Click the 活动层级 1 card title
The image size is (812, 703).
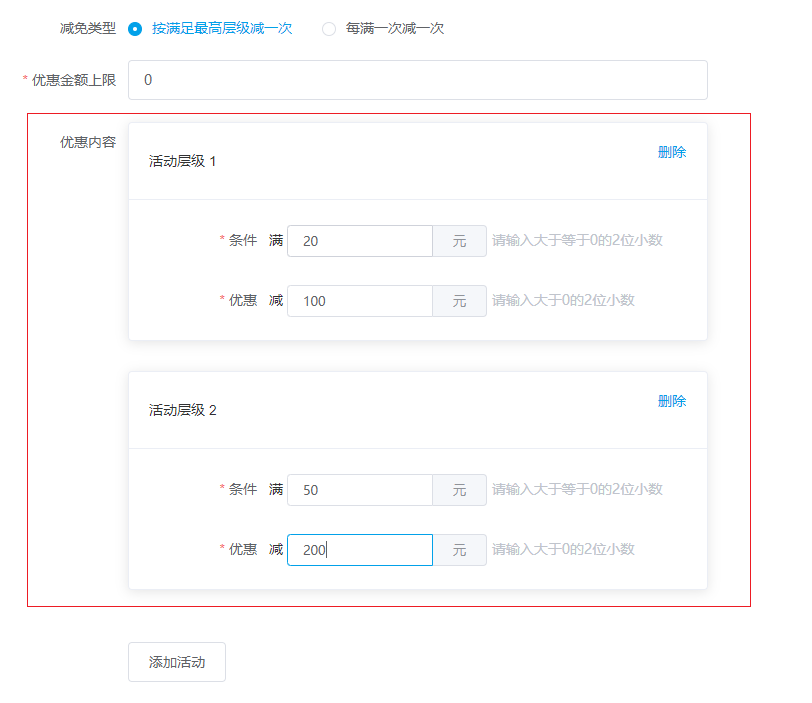[182, 161]
